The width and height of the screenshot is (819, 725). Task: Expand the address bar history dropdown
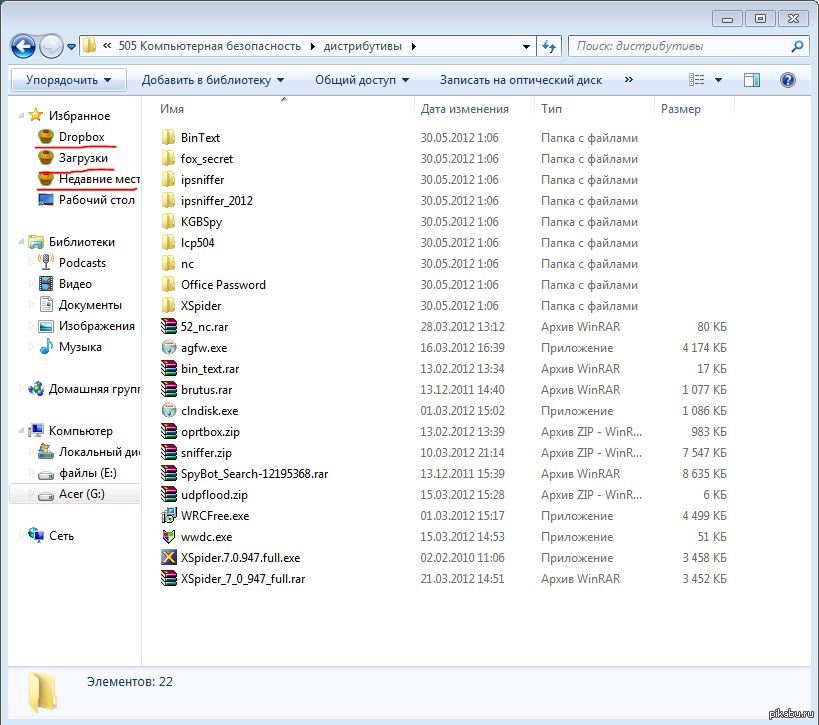tap(526, 46)
